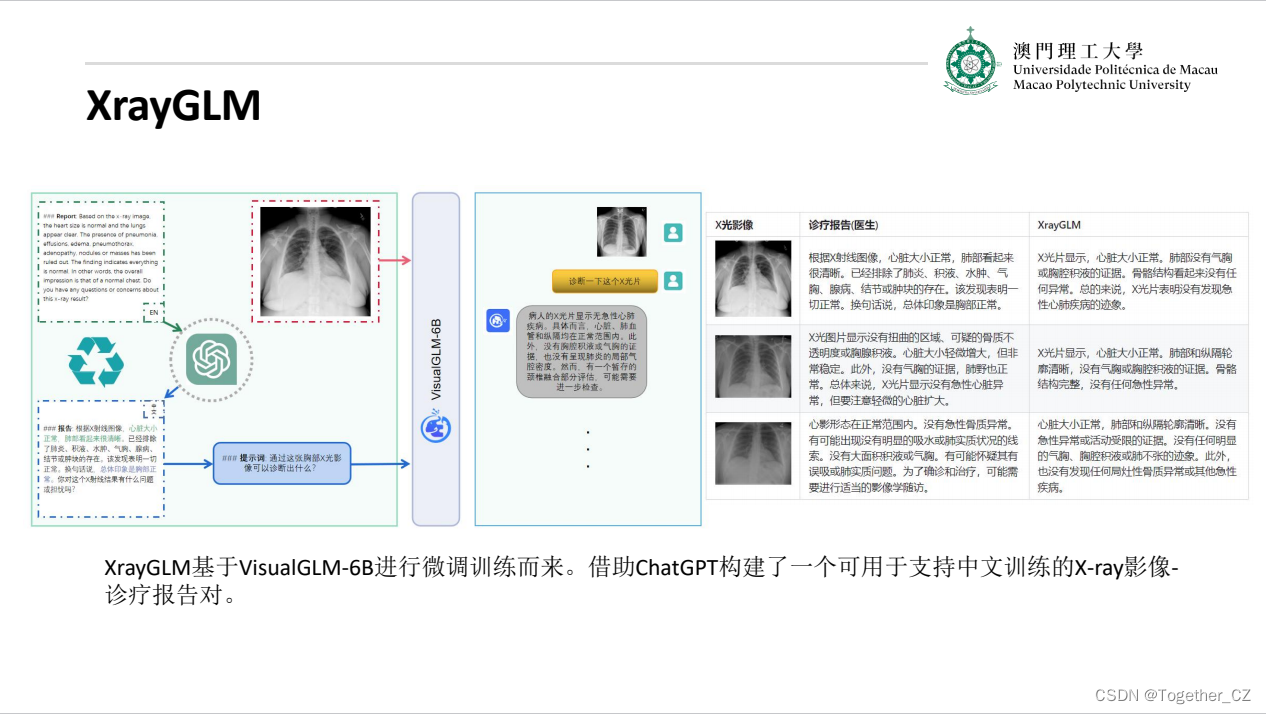Click the 文 language tag on the Chinese report box
Screen dimensions: 1266x714
click(152, 410)
